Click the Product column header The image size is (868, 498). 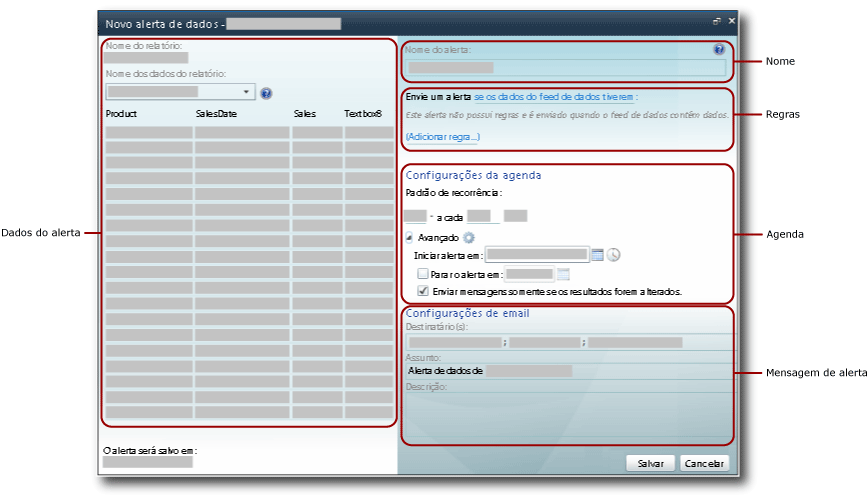point(121,115)
